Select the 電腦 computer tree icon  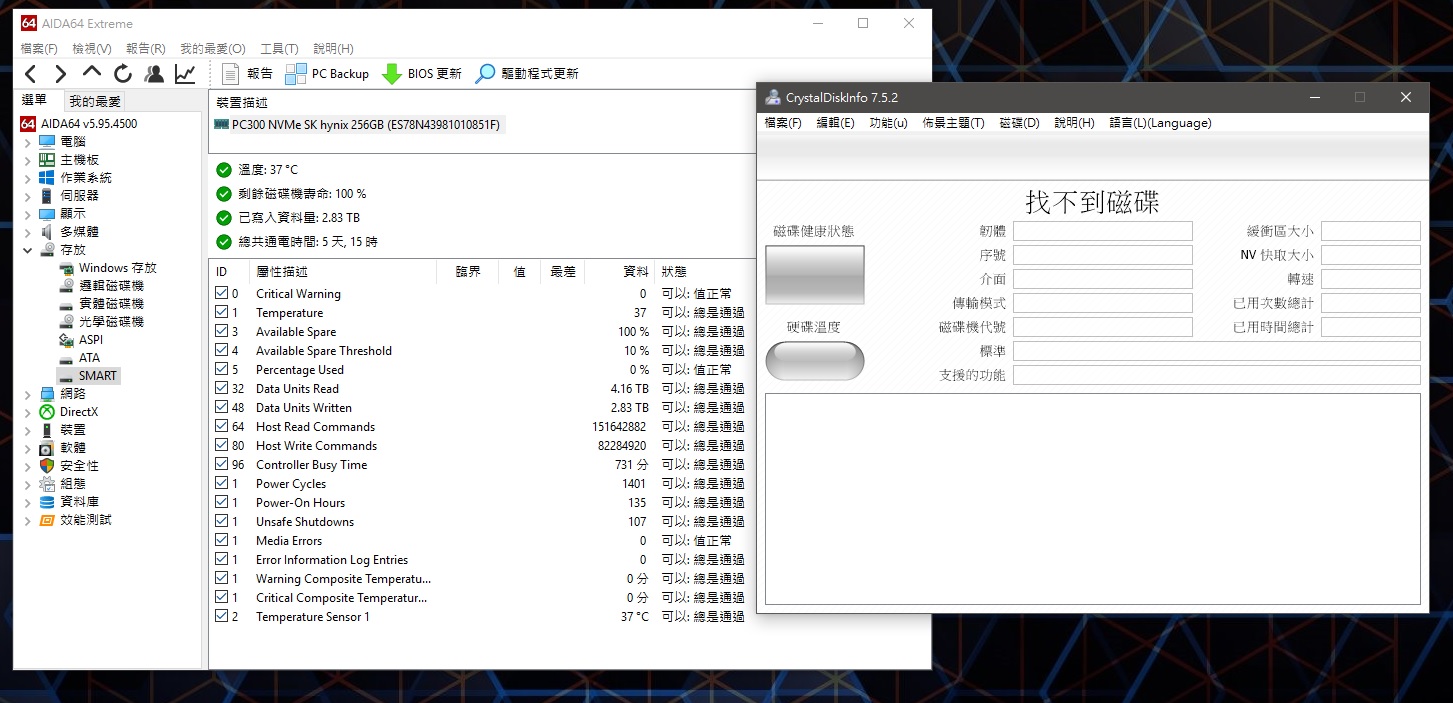47,142
